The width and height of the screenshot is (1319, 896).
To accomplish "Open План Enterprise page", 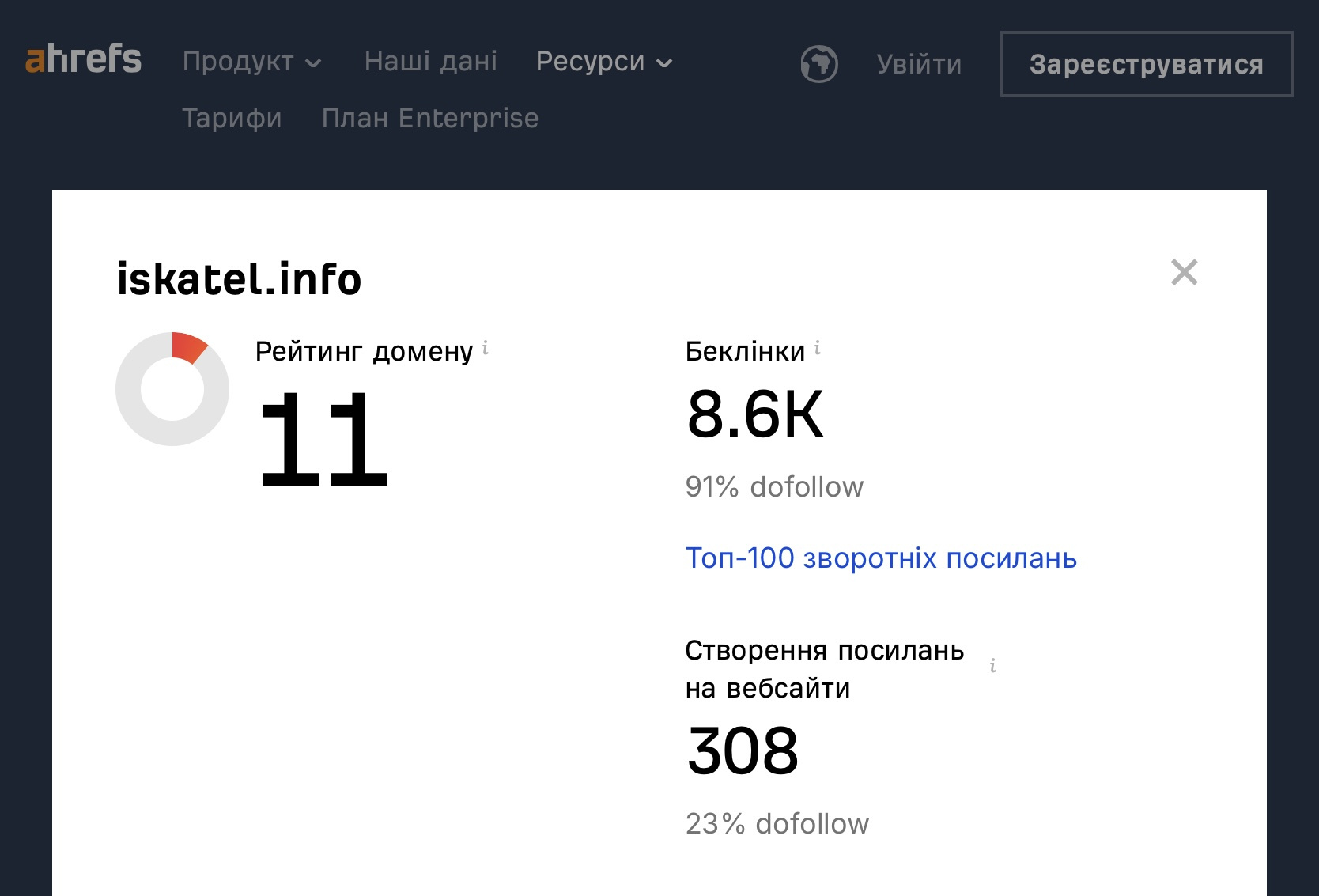I will click(430, 118).
